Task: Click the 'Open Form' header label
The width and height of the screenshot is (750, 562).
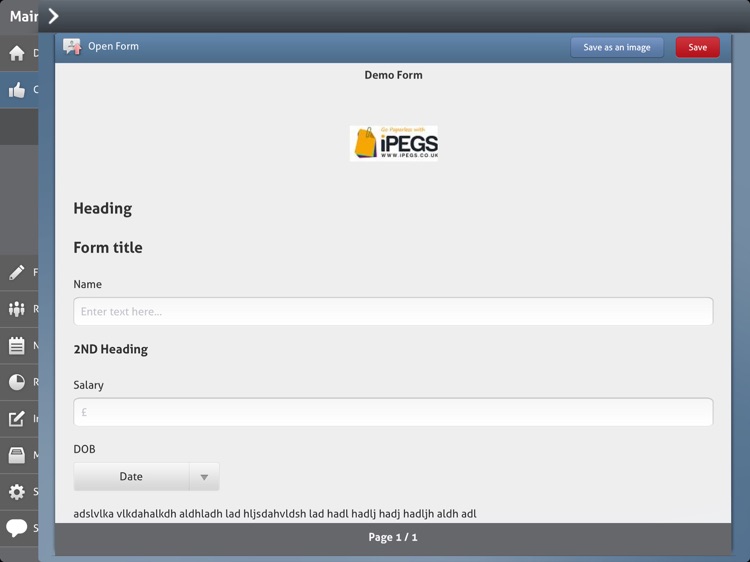Action: coord(113,46)
